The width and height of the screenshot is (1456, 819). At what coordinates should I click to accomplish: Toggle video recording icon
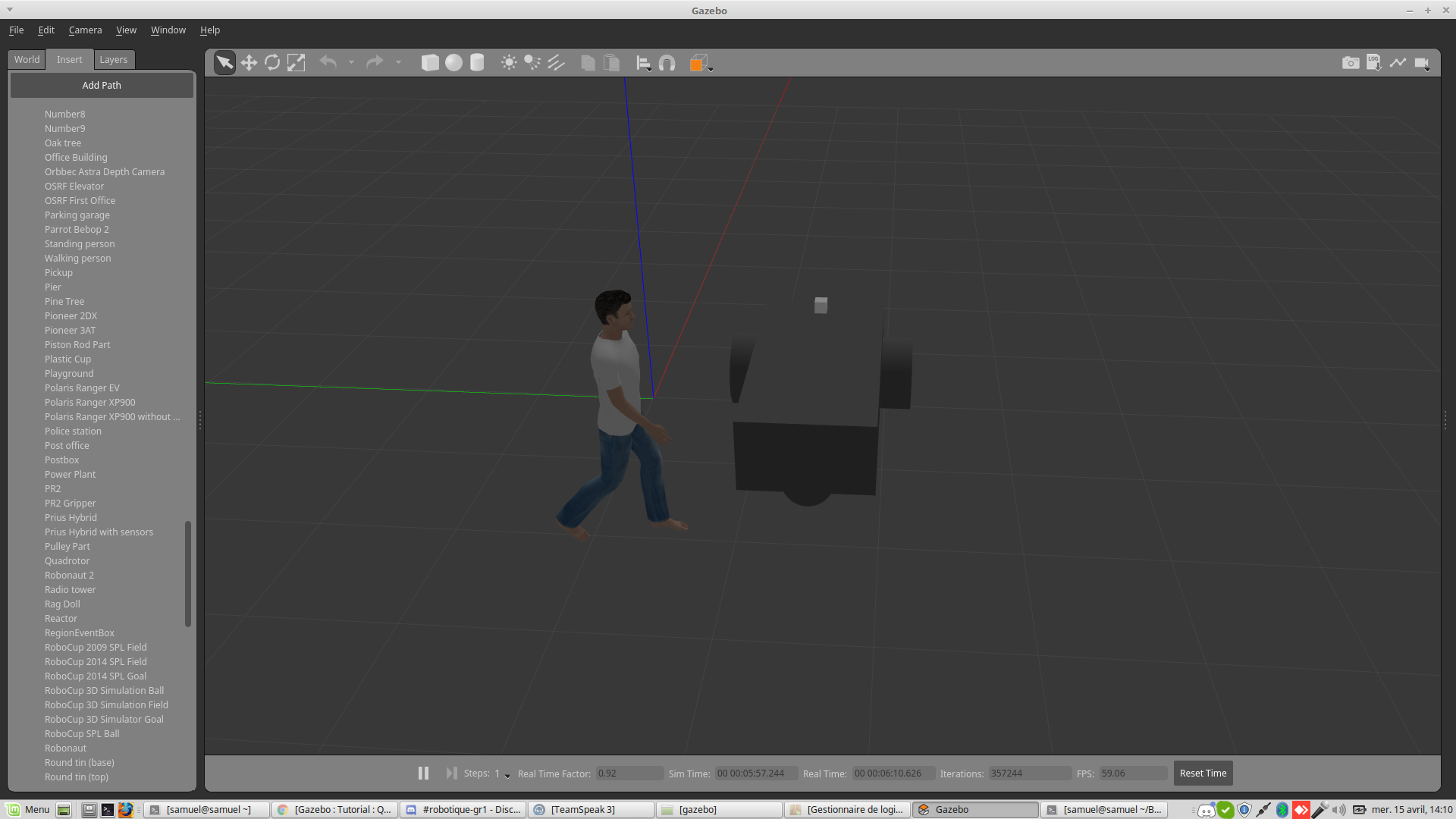point(1421,63)
